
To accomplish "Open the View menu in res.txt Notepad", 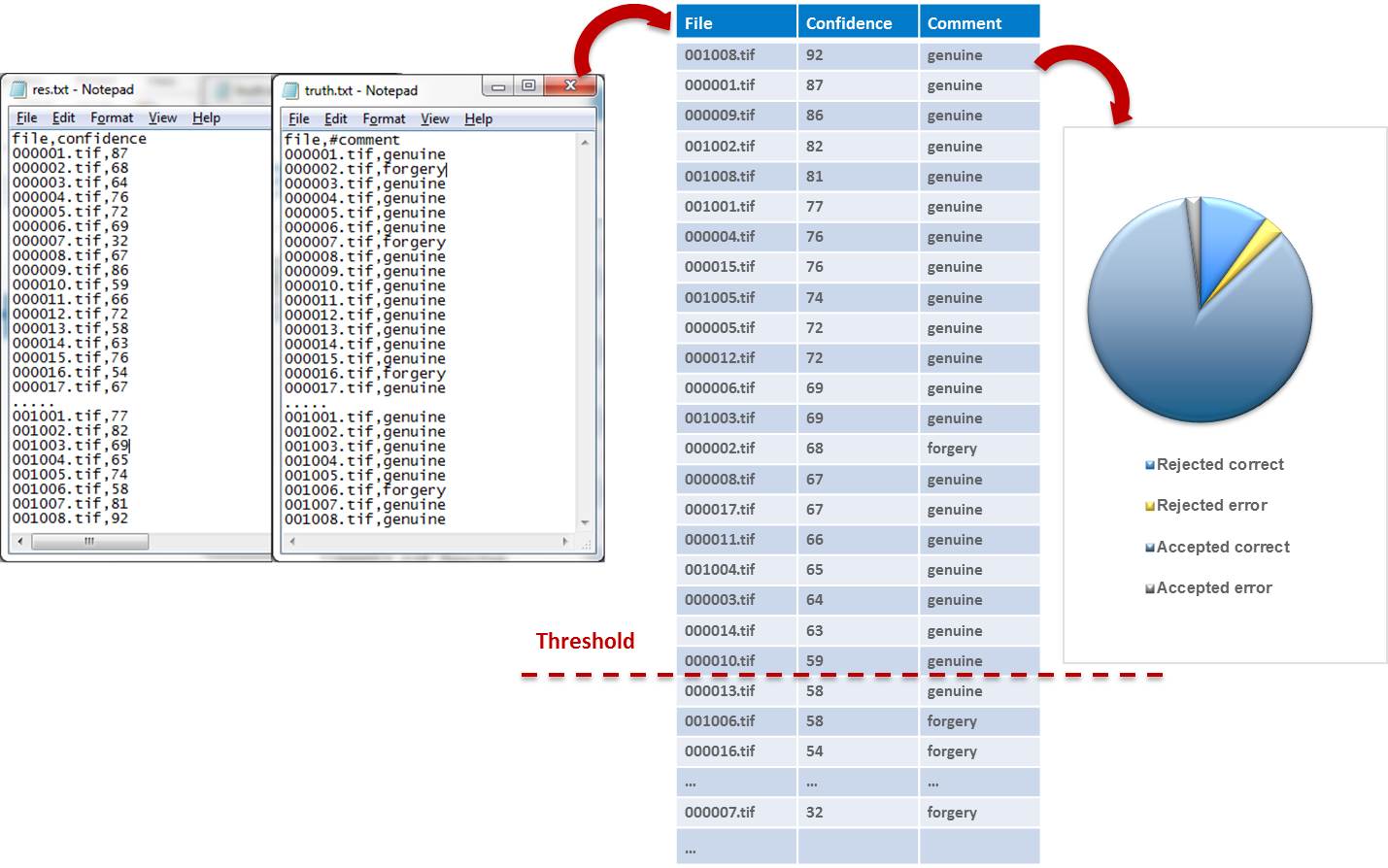I will point(162,117).
